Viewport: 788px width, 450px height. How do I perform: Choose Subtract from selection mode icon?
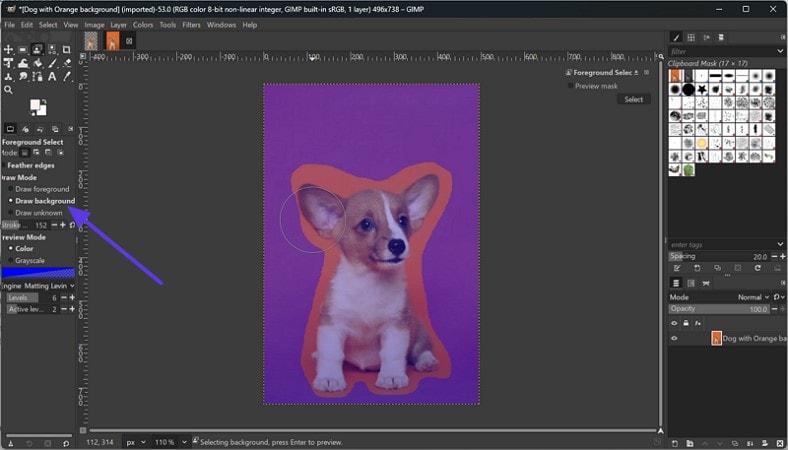click(x=48, y=152)
